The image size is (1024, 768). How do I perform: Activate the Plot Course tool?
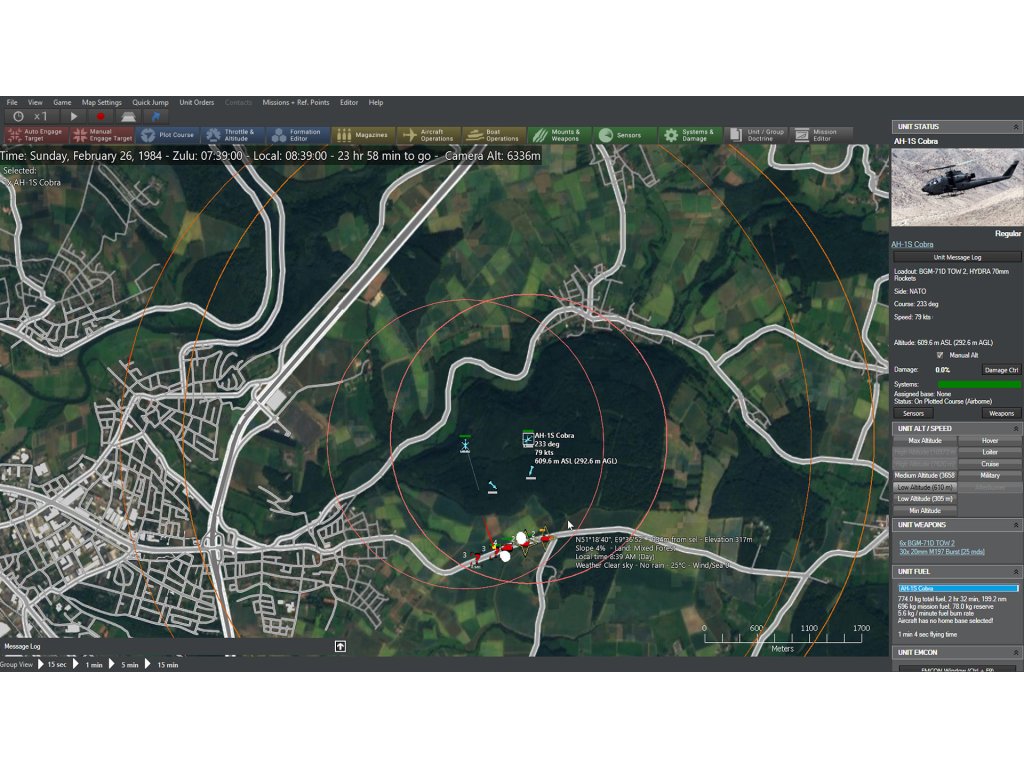pyautogui.click(x=168, y=135)
